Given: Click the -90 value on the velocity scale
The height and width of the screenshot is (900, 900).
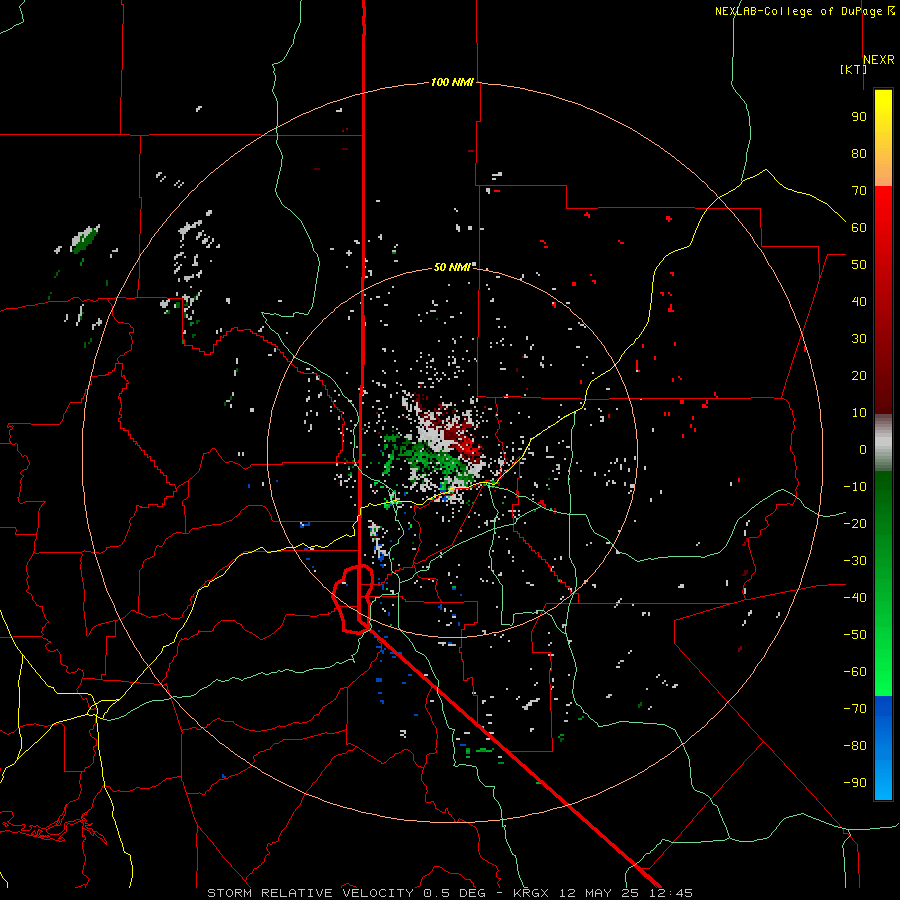Looking at the screenshot, I should point(855,783).
